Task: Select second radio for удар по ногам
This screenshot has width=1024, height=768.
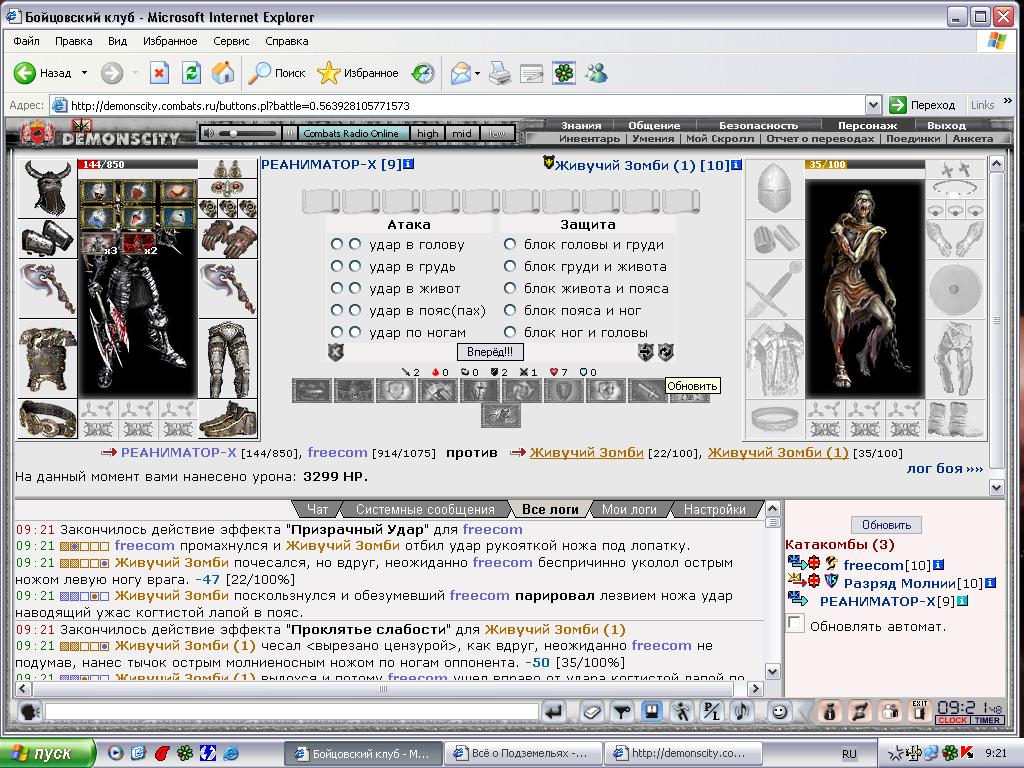Action: click(x=355, y=332)
